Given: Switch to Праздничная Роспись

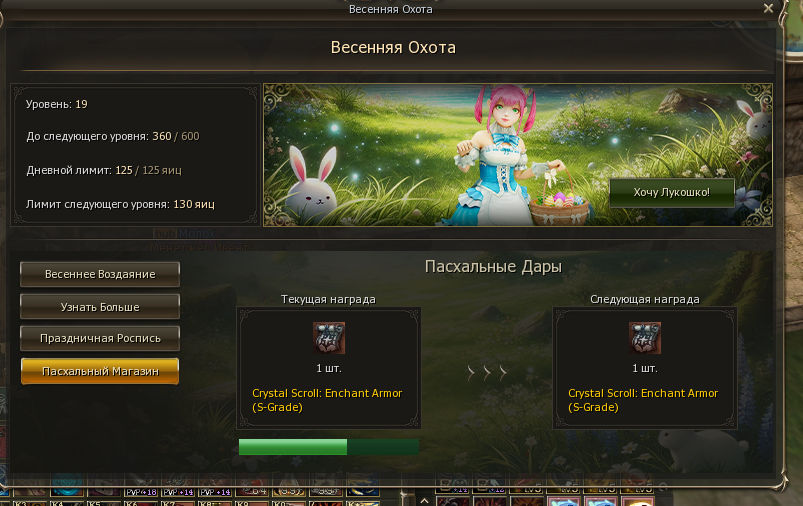Looking at the screenshot, I should 100,339.
